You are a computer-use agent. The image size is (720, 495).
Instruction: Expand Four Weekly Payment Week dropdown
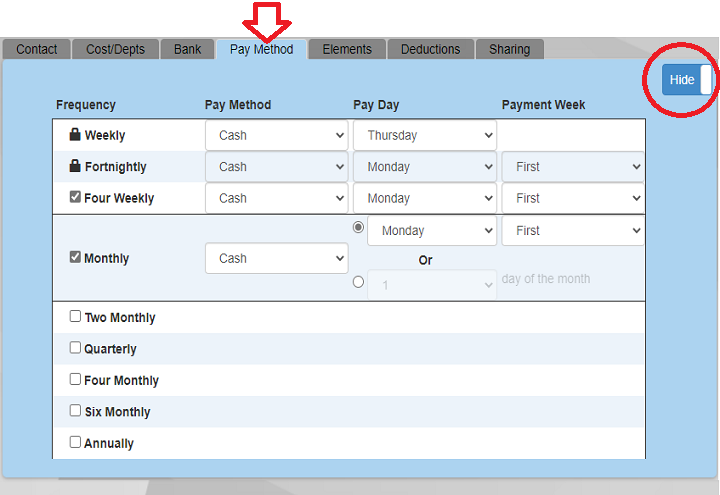tap(572, 198)
